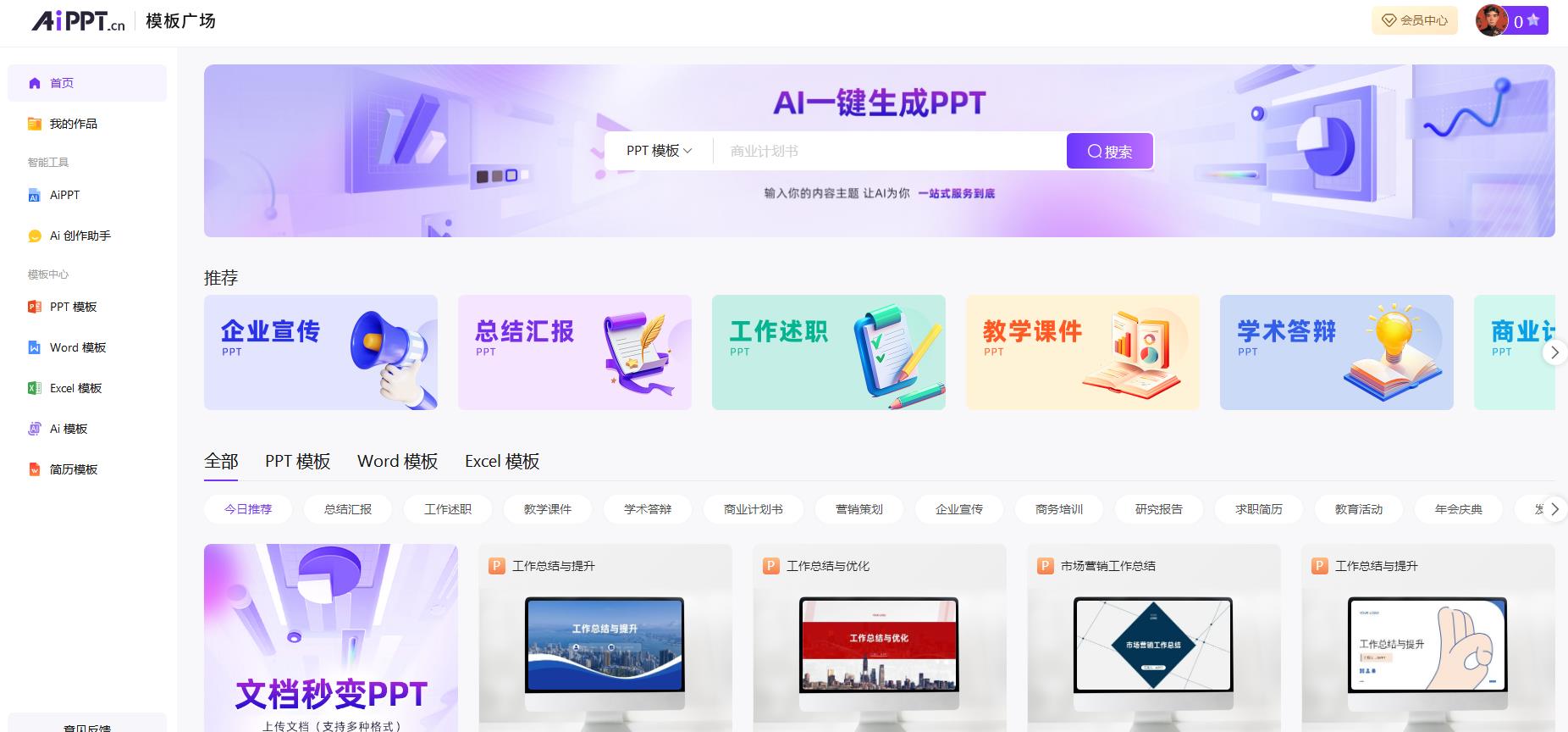Select the 商业计划书 filter tag
Viewport: 1568px width, 732px height.
[x=753, y=509]
